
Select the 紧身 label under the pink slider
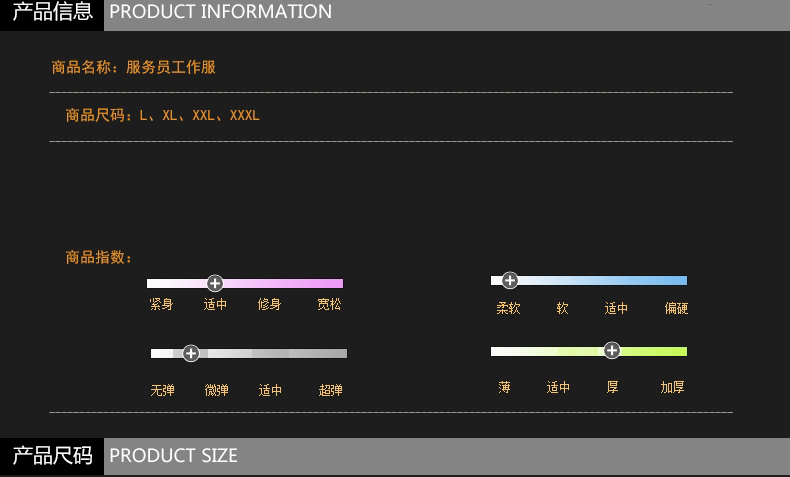161,304
